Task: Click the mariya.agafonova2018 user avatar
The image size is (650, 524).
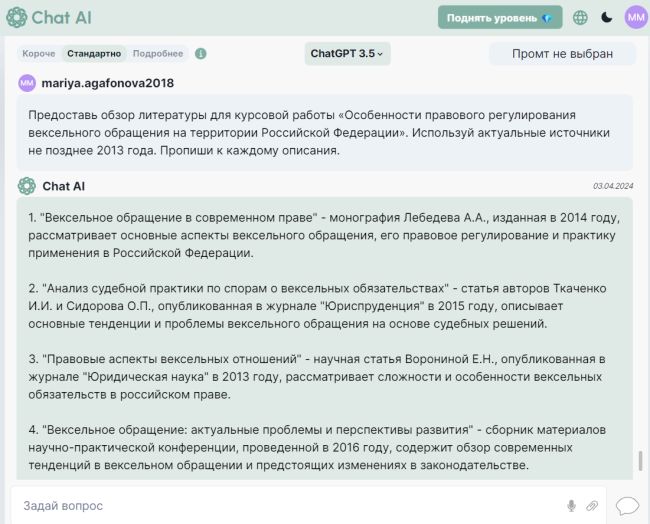Action: tap(27, 83)
